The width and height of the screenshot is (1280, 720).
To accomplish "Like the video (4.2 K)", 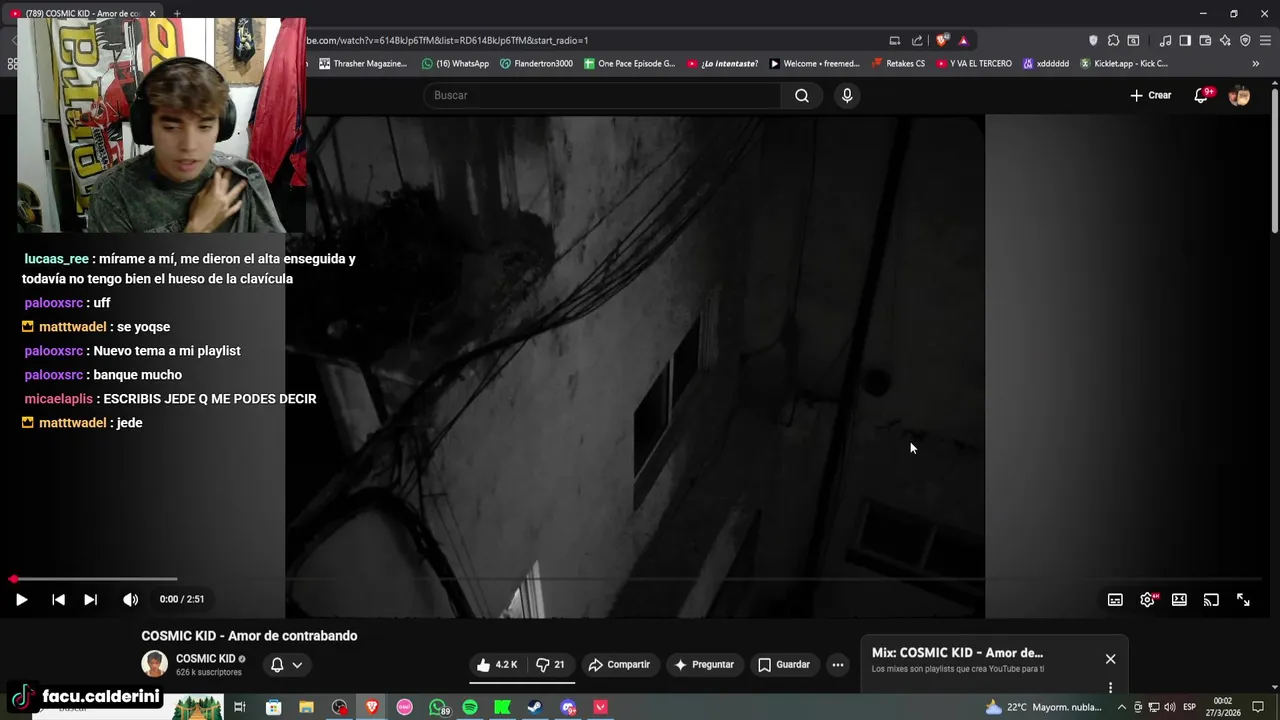I will 497,665.
